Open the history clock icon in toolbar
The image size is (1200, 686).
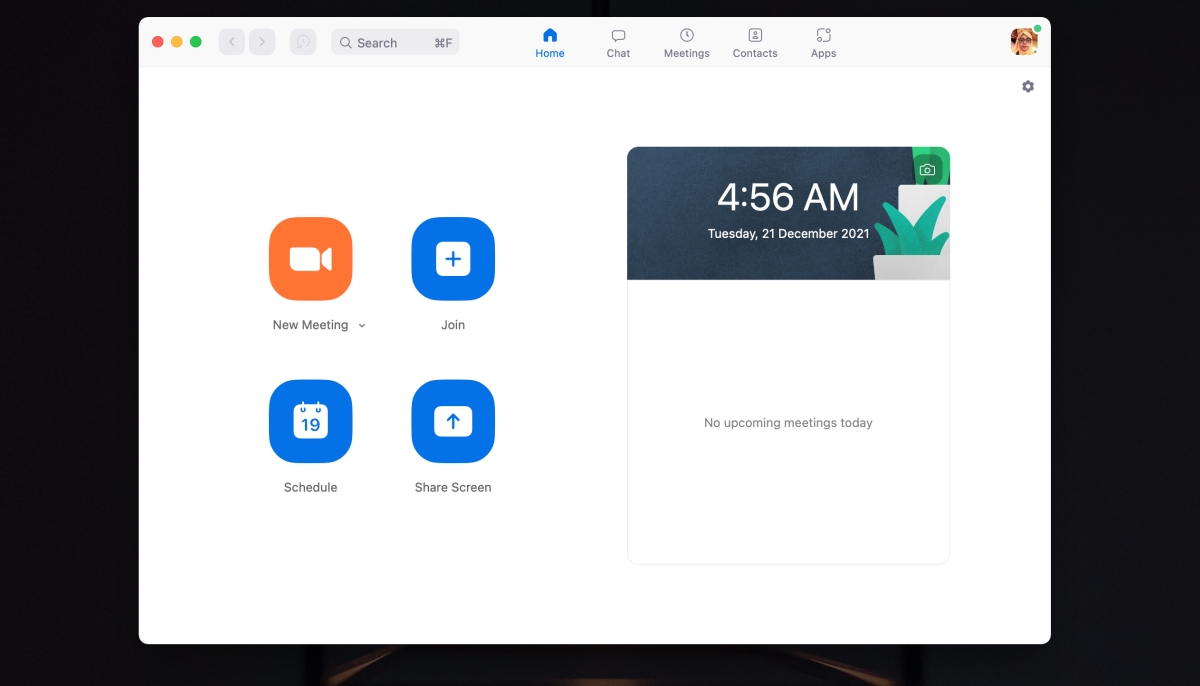(x=303, y=42)
